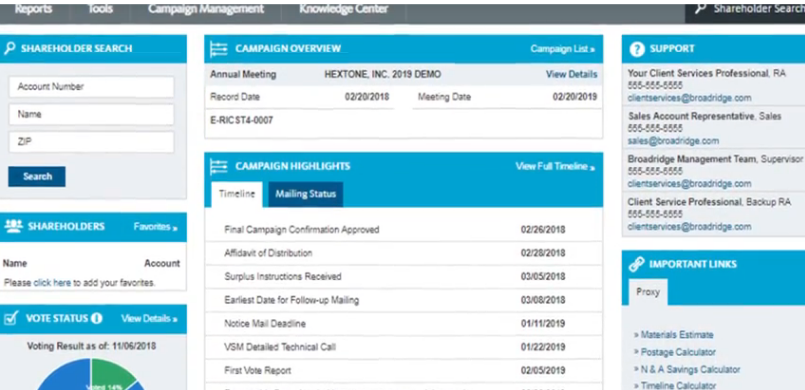The image size is (805, 390).
Task: Click the Support question mark icon
Action: pyautogui.click(x=637, y=49)
